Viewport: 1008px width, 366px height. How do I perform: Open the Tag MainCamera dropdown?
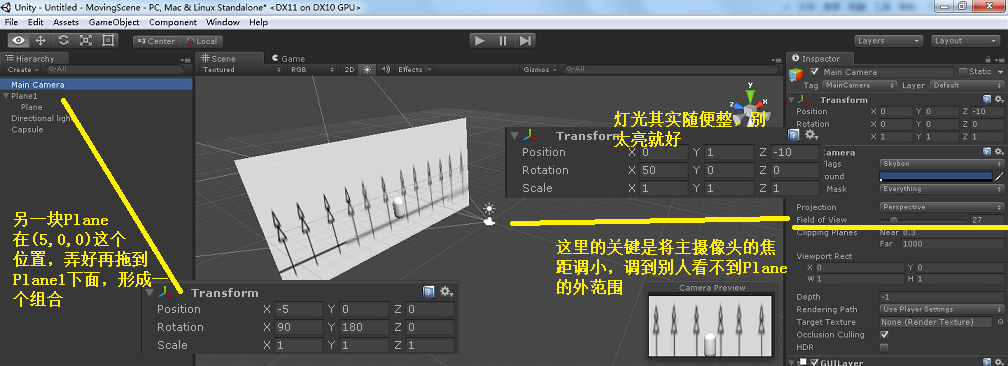860,85
